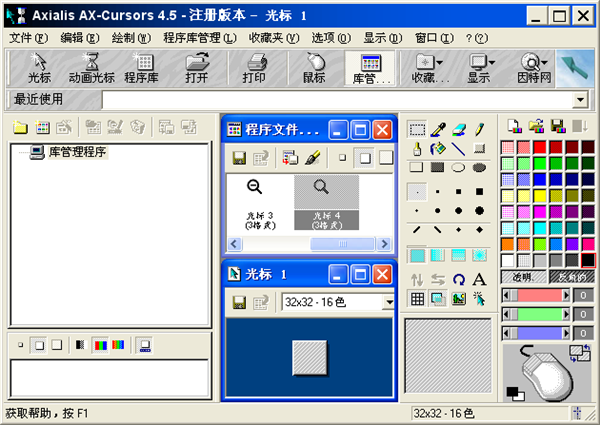Image resolution: width=600 pixels, height=425 pixels.
Task: Click save icon in 程序文件 window
Action: (239, 158)
